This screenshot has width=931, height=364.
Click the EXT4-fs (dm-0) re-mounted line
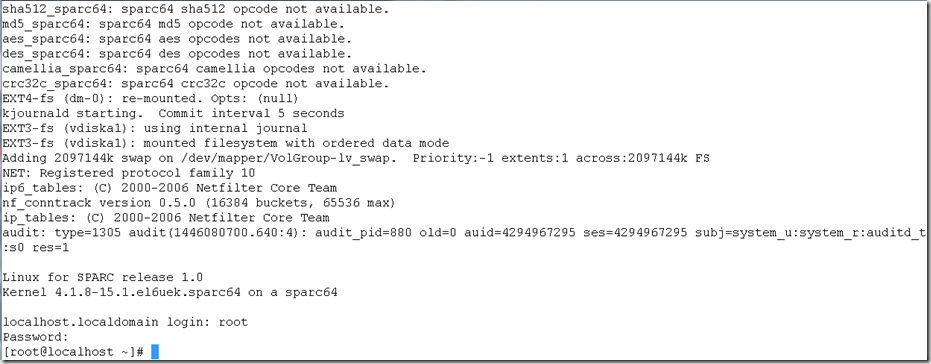(151, 98)
